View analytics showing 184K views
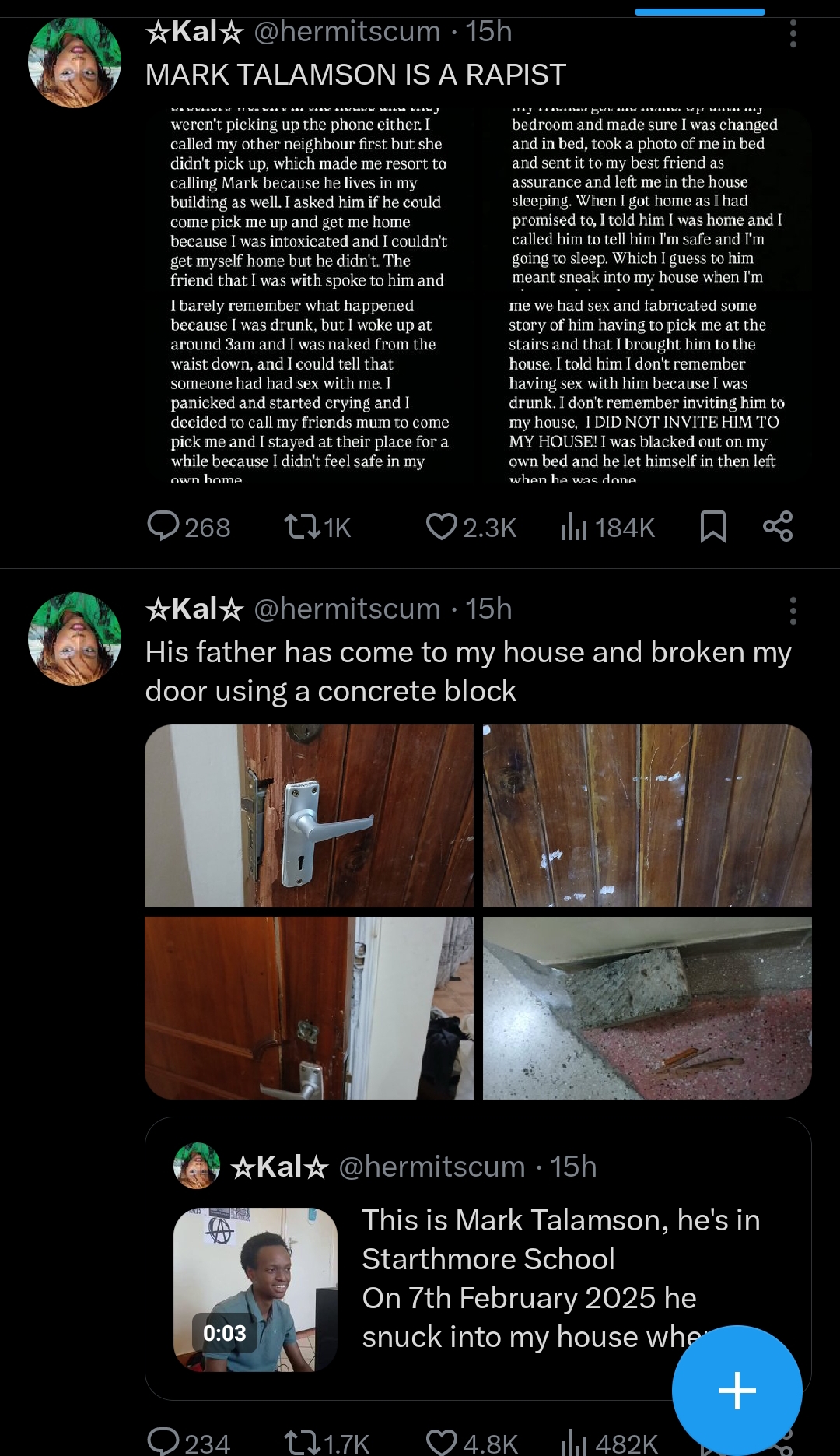 607,527
